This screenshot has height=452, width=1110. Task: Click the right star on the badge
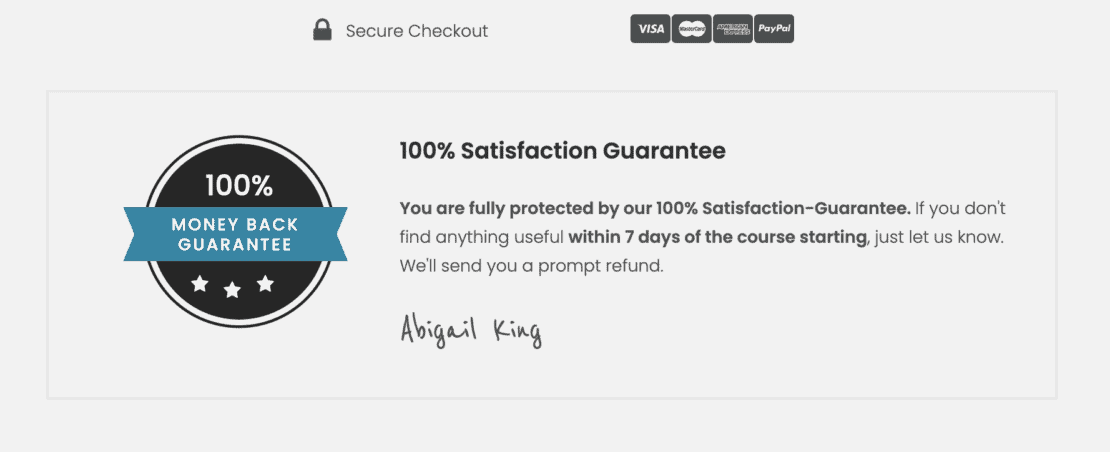click(265, 284)
